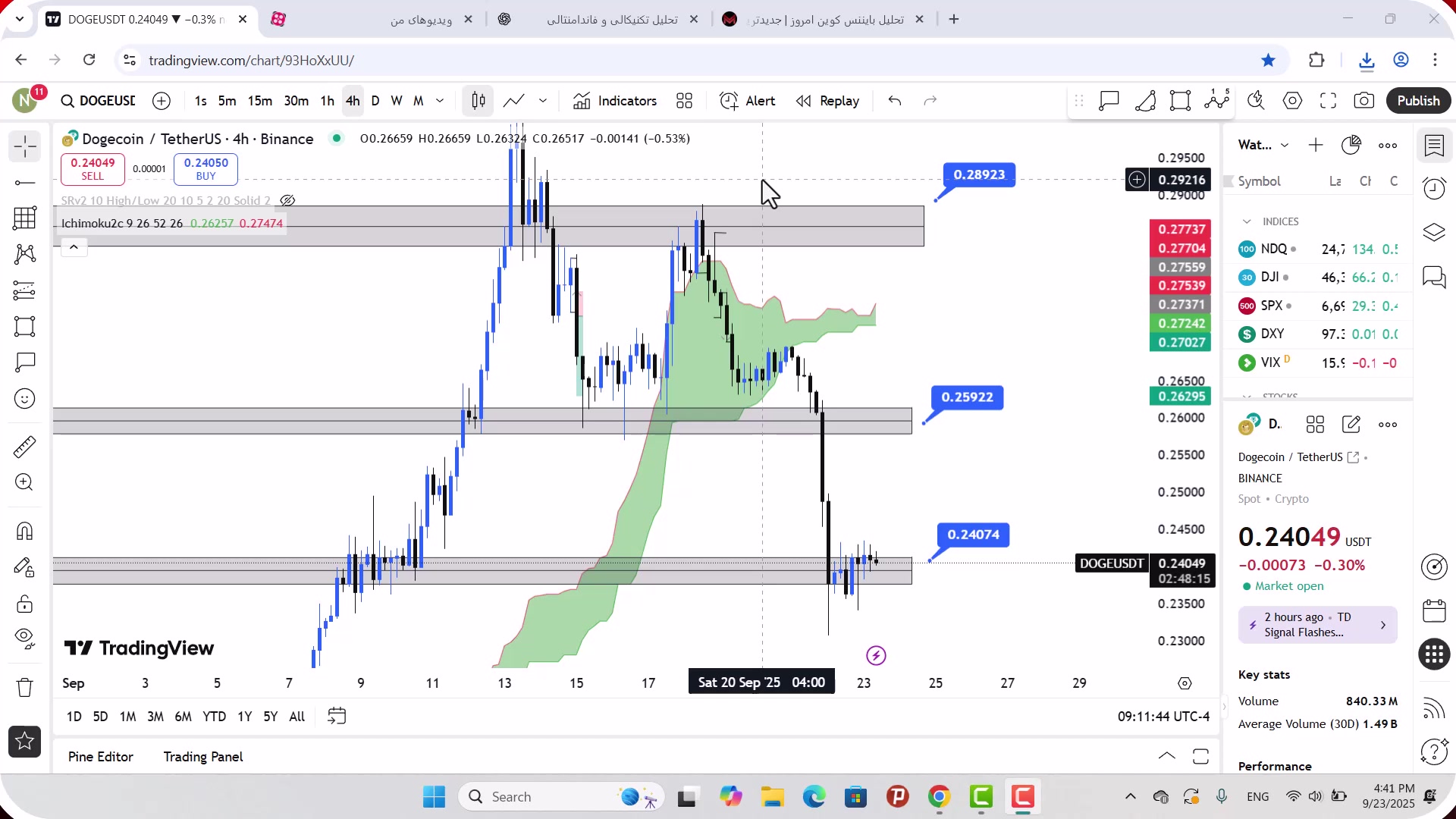Open Chrome from the taskbar
Viewport: 1456px width, 819px height.
pos(940,797)
